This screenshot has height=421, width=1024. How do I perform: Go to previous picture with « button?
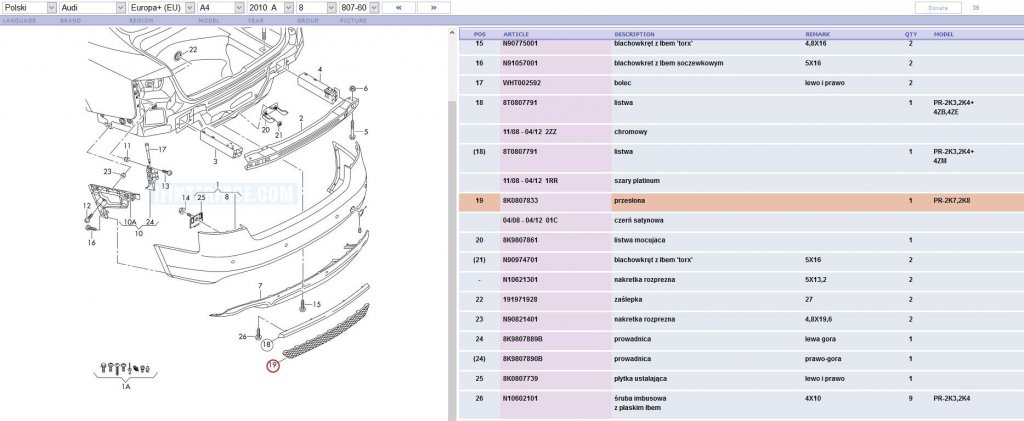click(x=398, y=8)
